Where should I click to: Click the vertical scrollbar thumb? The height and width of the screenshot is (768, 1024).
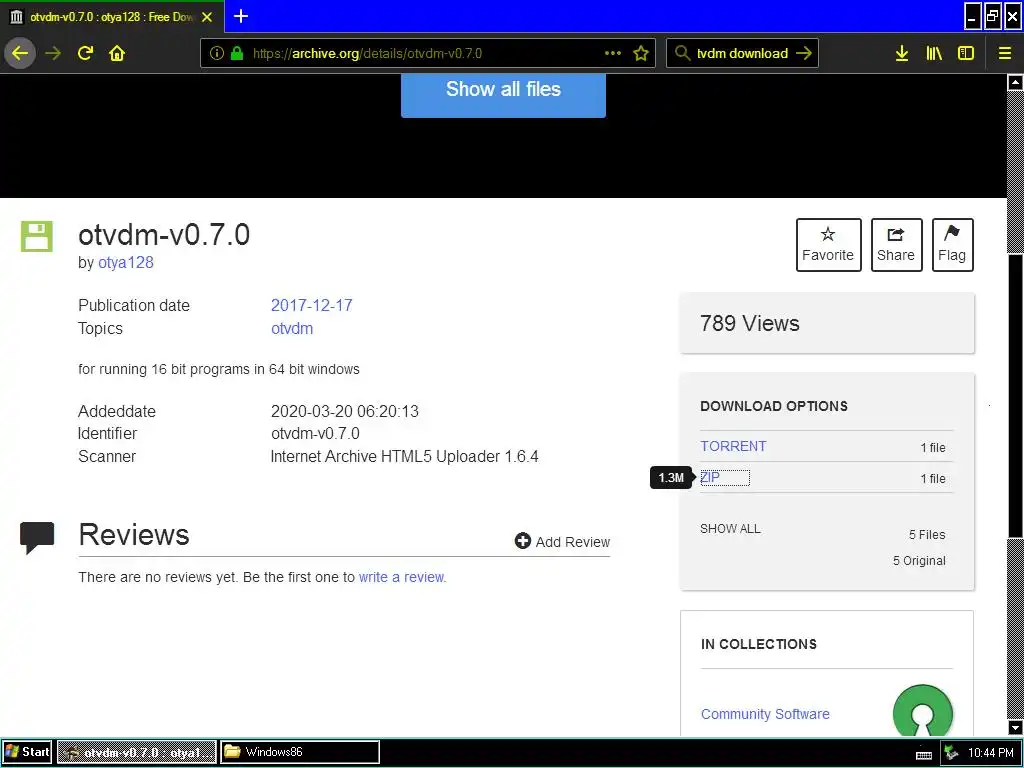(x=1015, y=396)
